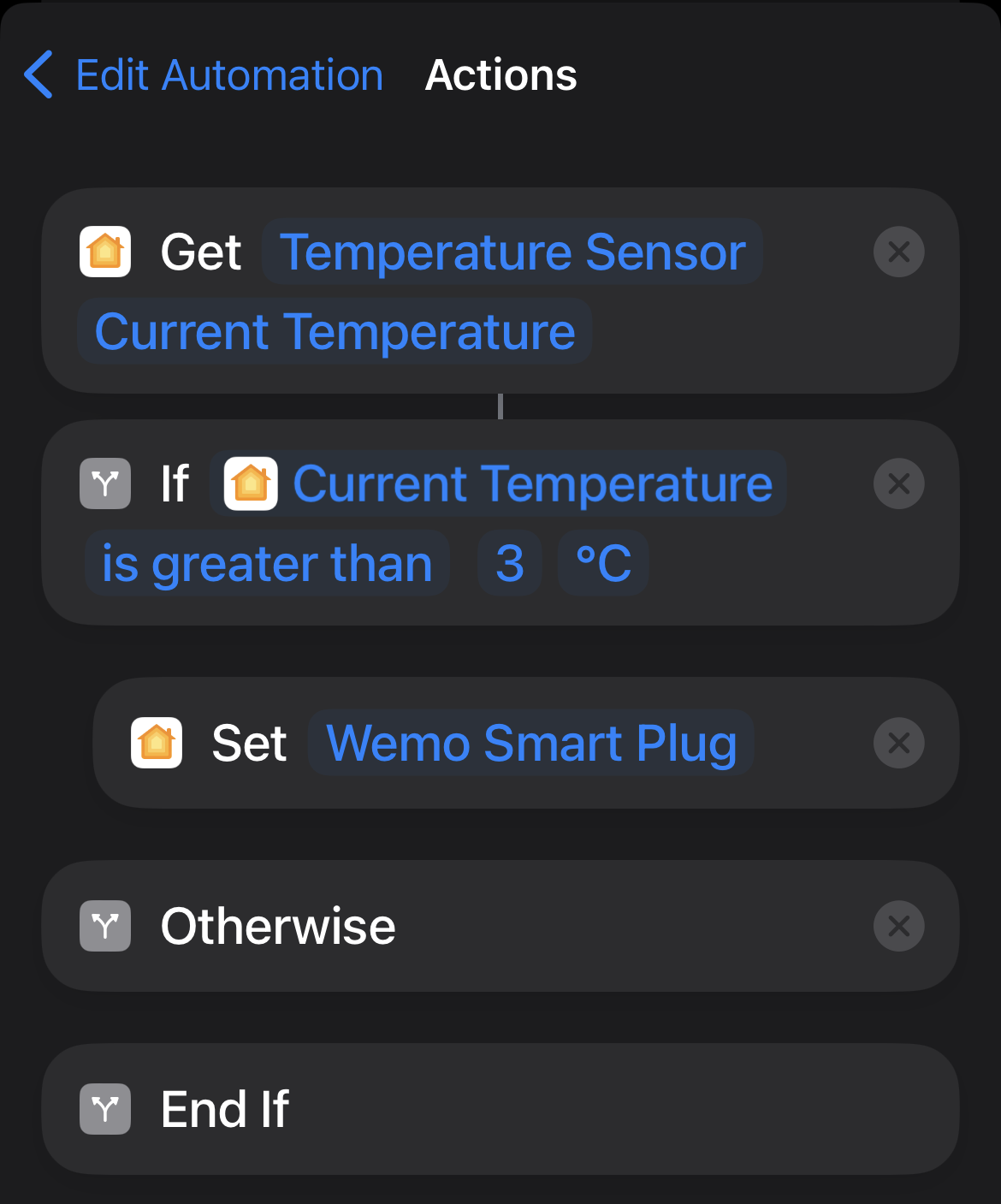The image size is (1001, 1204).
Task: Select the Wemo Smart Plug token
Action: tap(531, 743)
